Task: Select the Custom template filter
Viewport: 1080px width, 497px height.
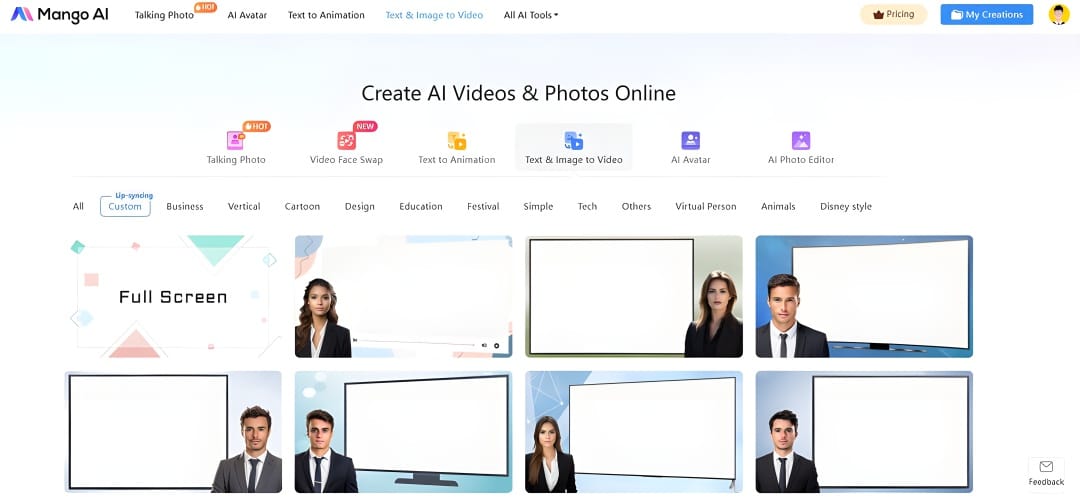Action: [125, 207]
